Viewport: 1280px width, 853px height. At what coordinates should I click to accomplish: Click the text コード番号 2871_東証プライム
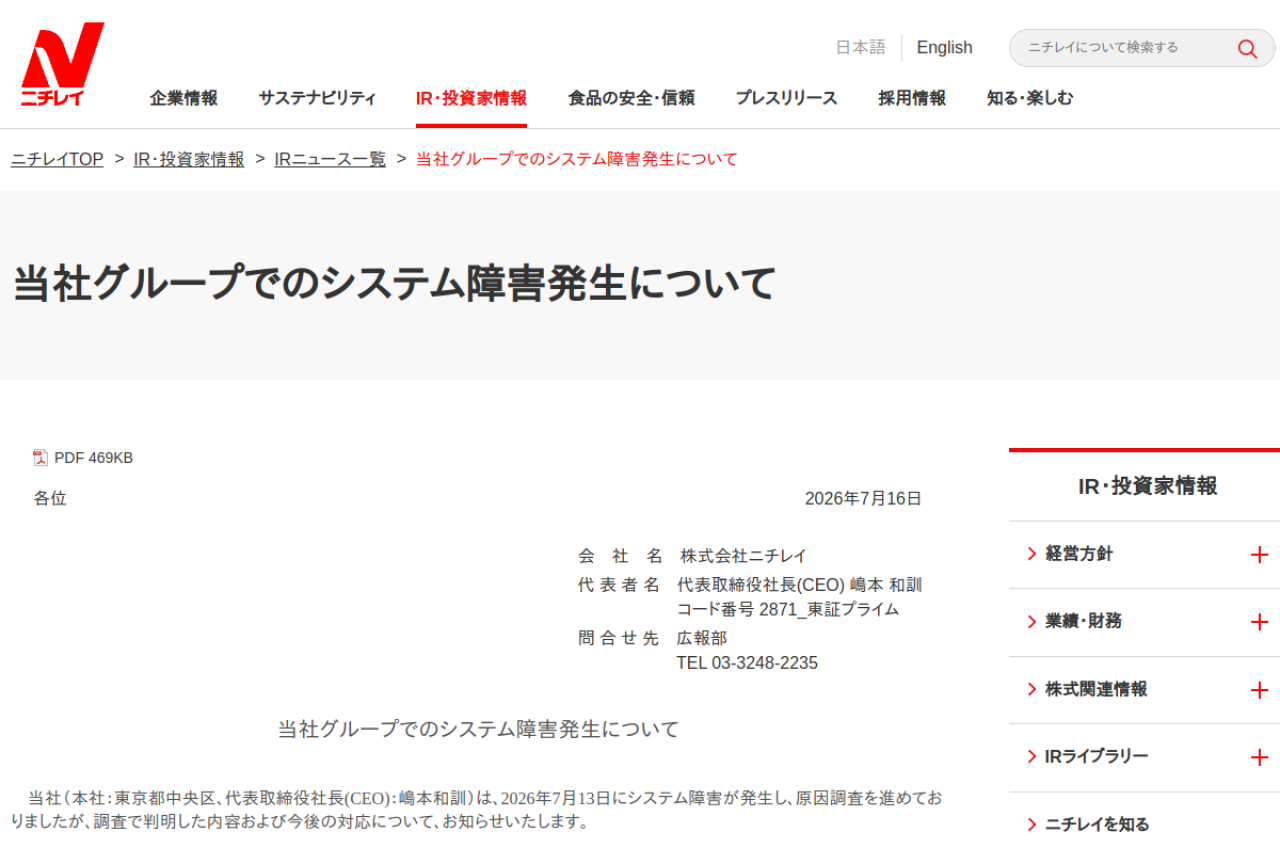coord(788,609)
